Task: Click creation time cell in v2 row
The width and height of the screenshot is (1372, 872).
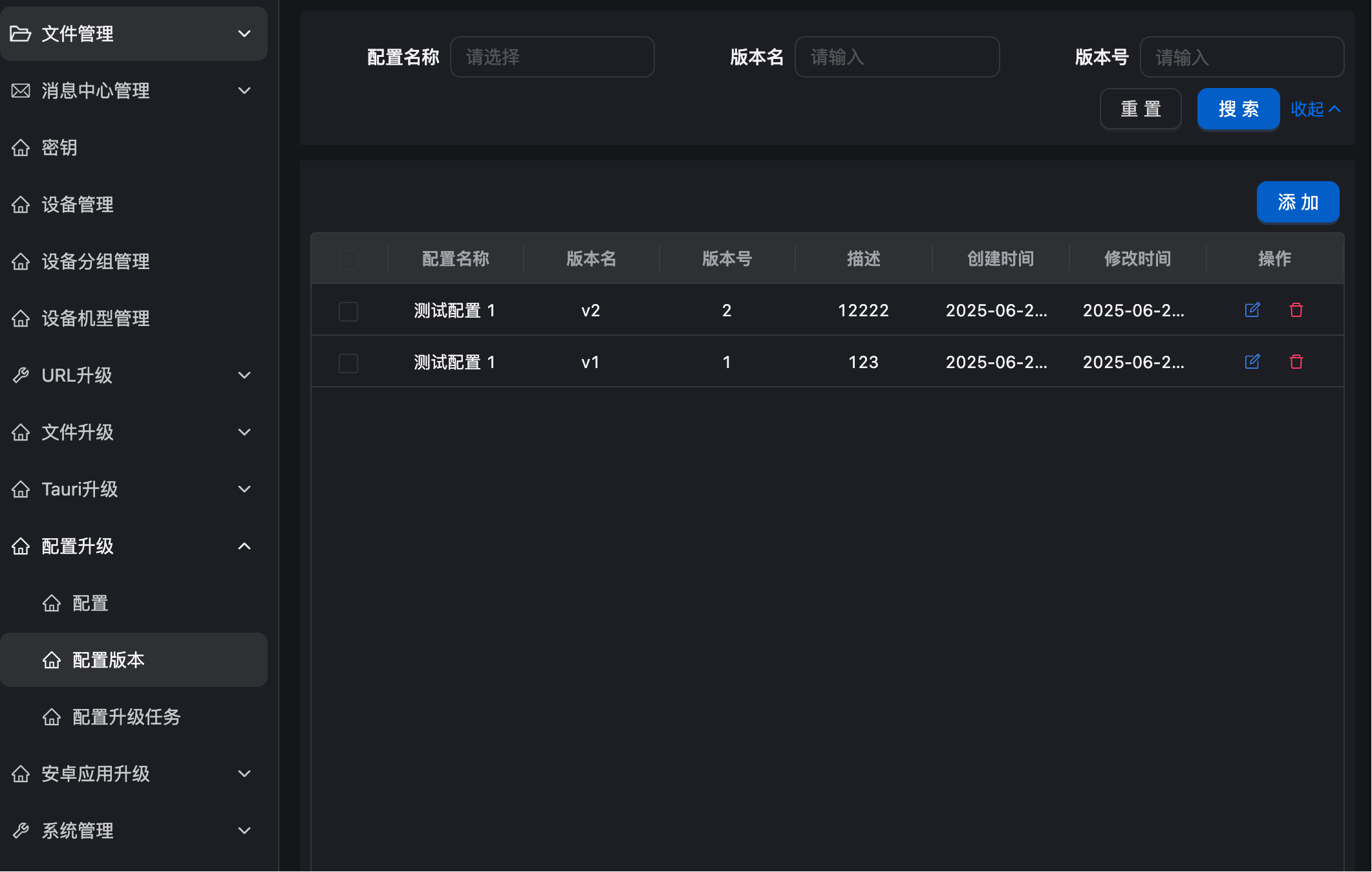Action: 996,311
